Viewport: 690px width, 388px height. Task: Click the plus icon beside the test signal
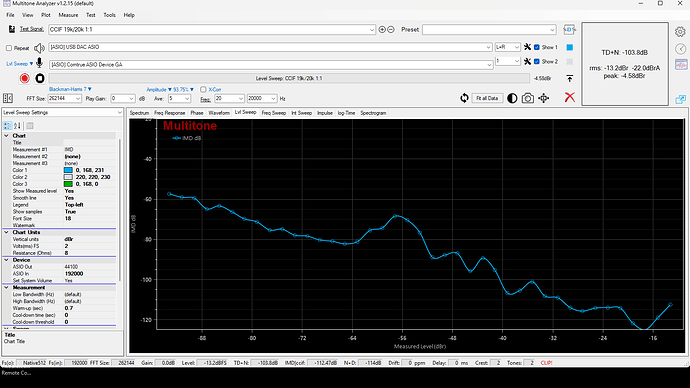pos(382,29)
